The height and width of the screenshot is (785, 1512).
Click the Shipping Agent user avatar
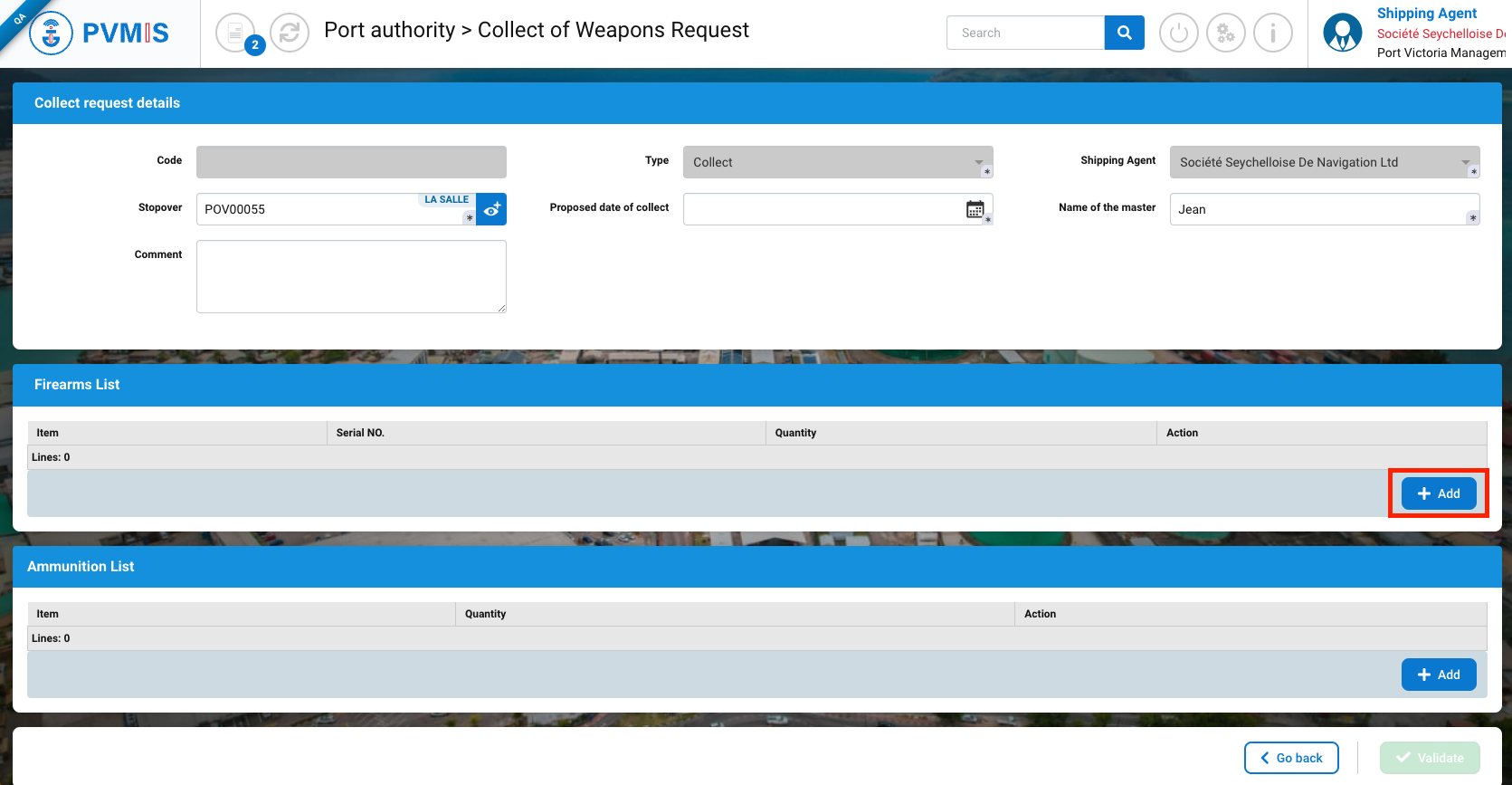point(1342,34)
